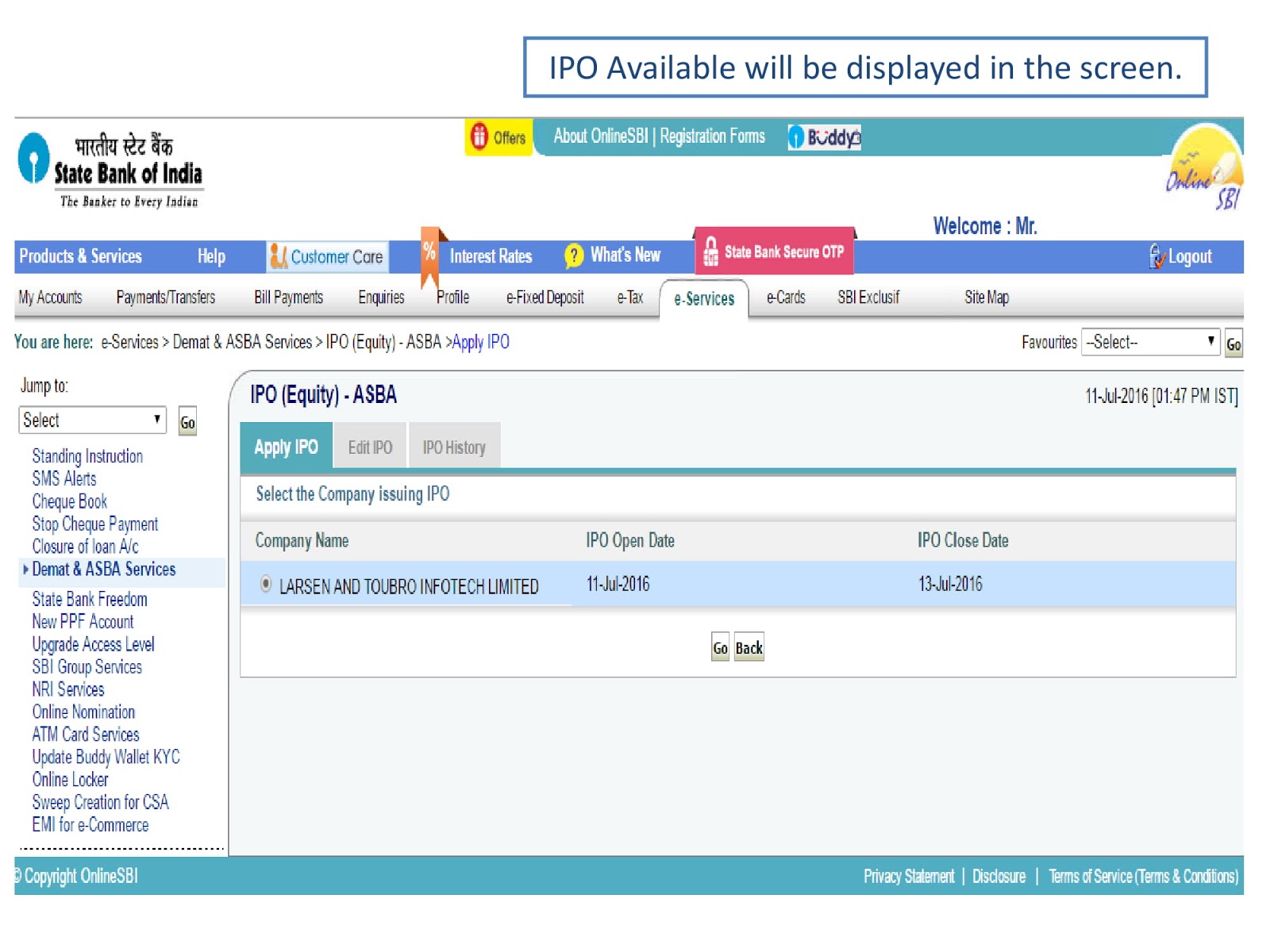The height and width of the screenshot is (952, 1270).
Task: Open the My Accounts menu
Action: point(51,297)
